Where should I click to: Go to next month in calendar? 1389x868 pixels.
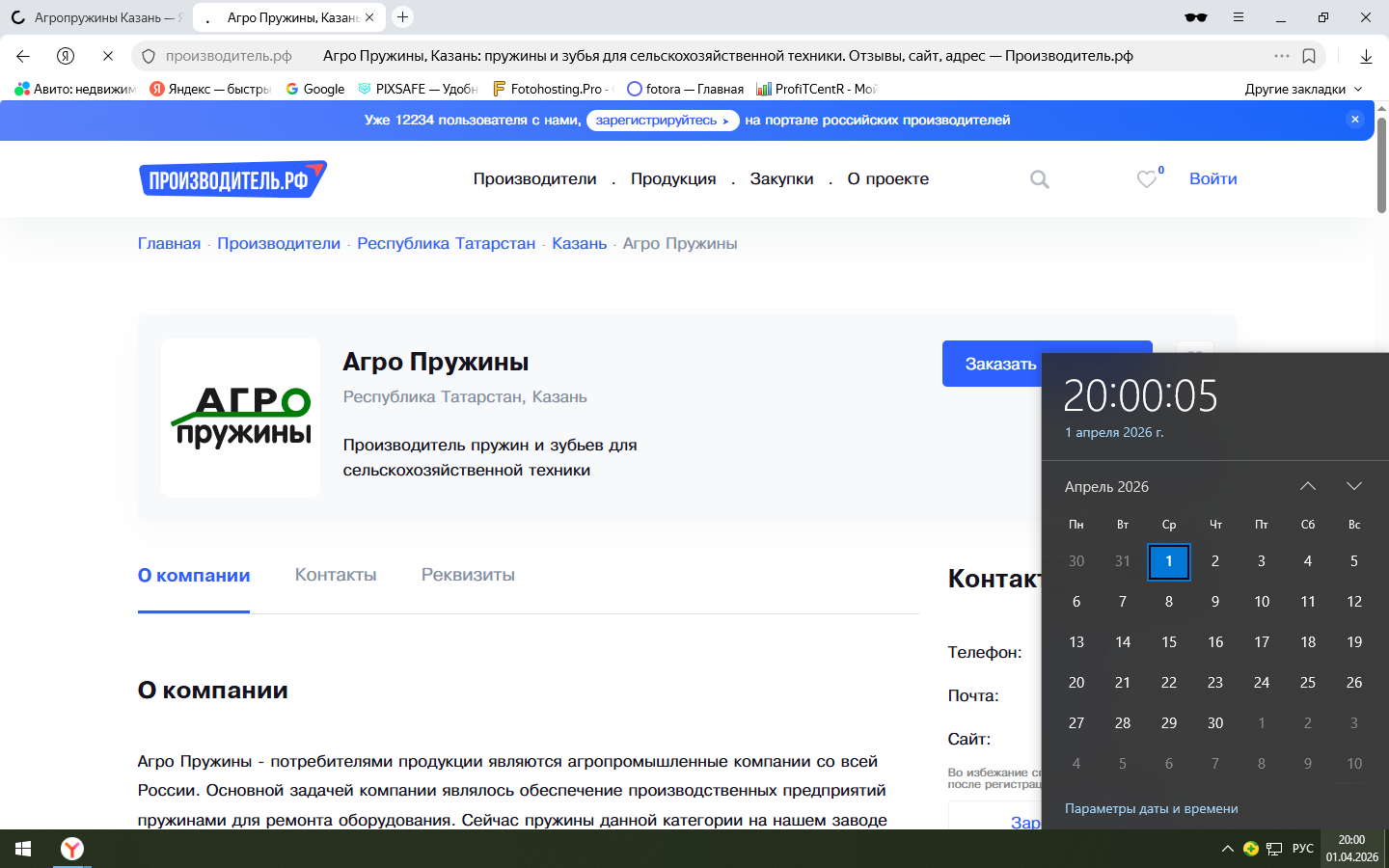click(1354, 486)
